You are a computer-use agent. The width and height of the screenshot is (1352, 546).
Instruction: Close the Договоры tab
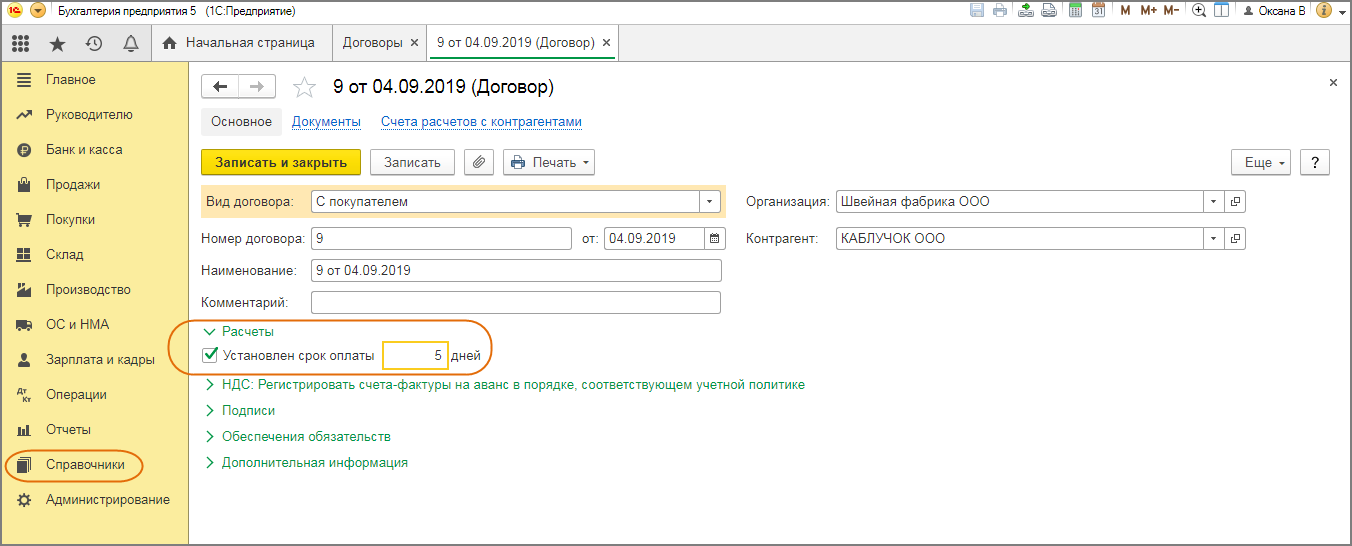tap(414, 43)
